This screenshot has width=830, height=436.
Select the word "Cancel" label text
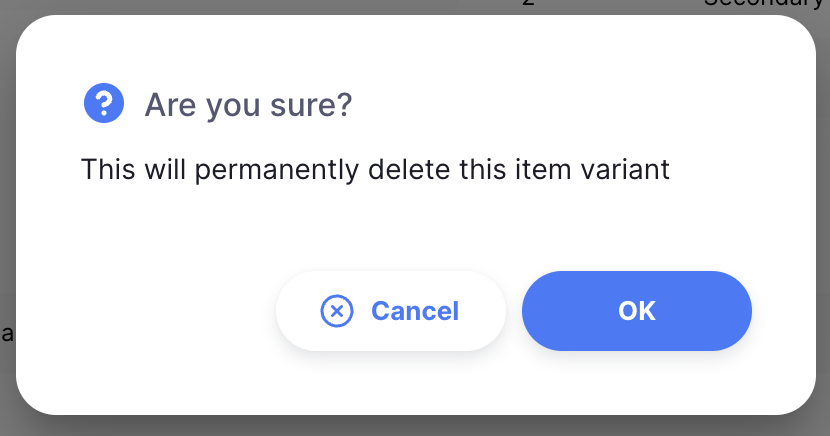point(415,311)
